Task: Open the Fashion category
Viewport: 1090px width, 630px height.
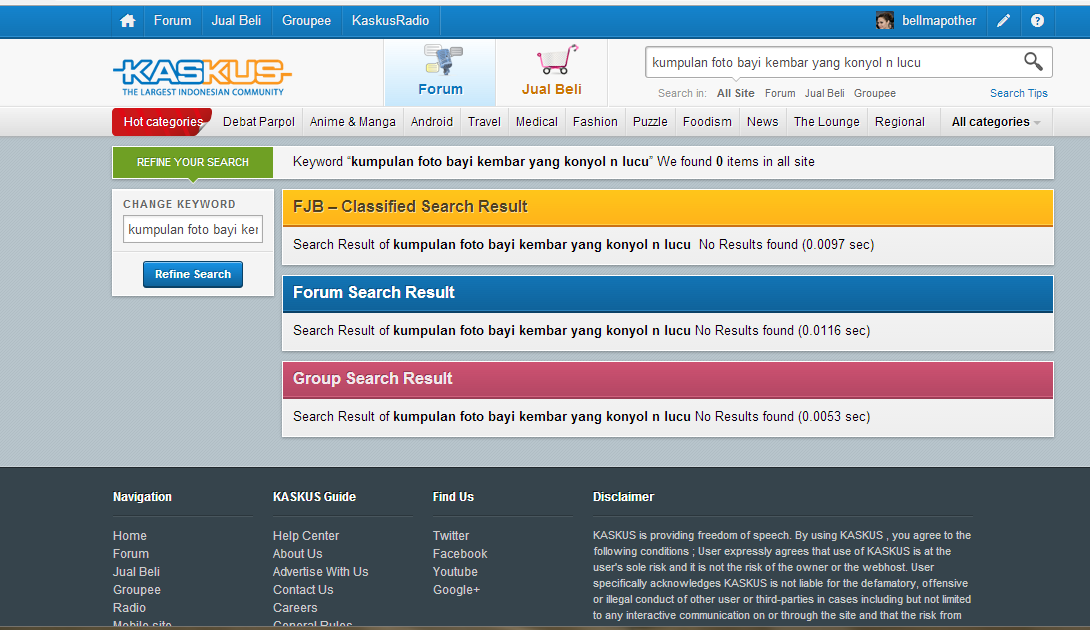Action: tap(595, 122)
